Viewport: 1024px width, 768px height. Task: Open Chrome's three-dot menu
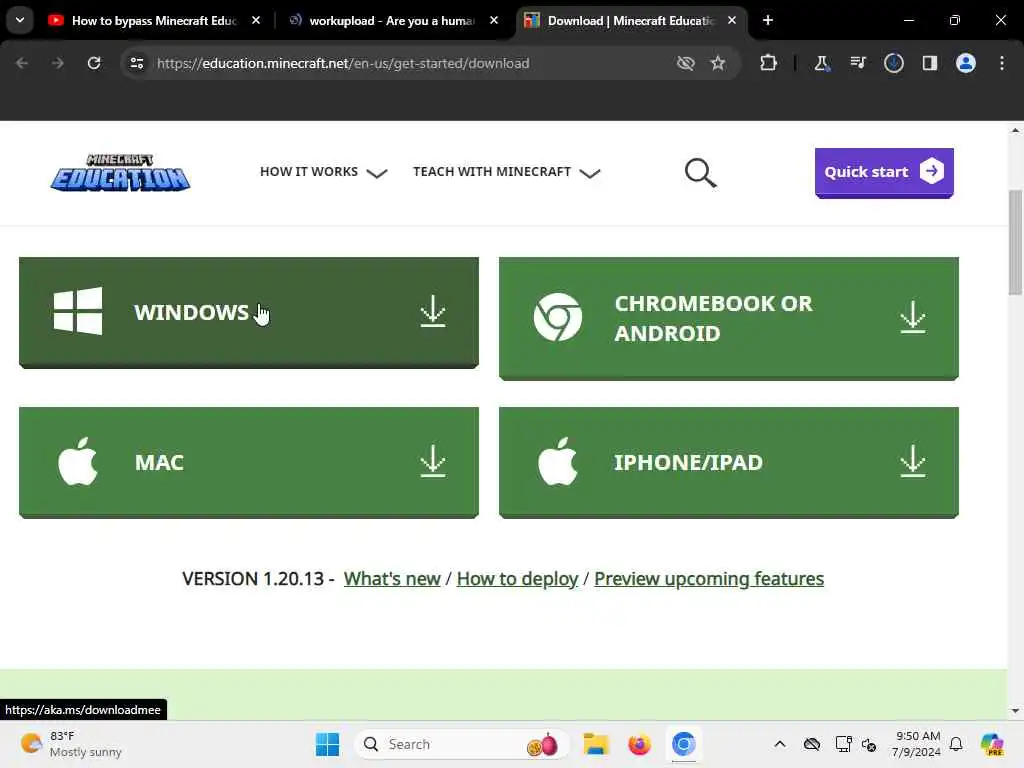[1002, 63]
